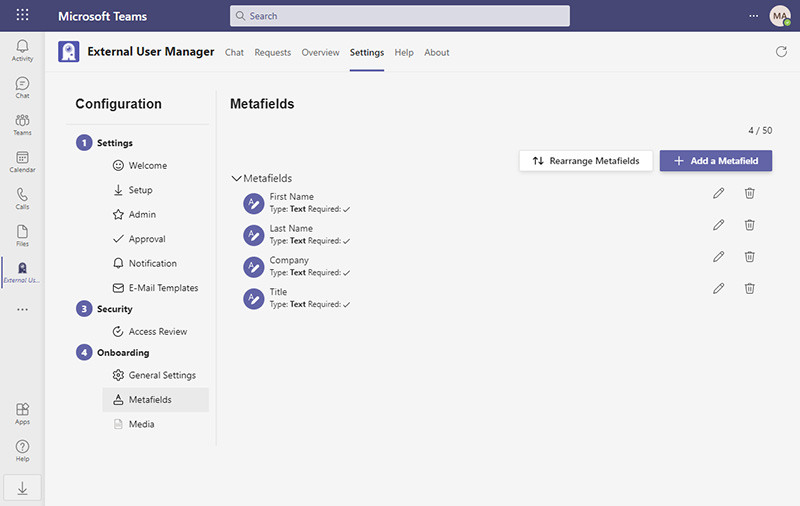This screenshot has width=800, height=506.
Task: Open Notification configuration page
Action: tap(156, 263)
